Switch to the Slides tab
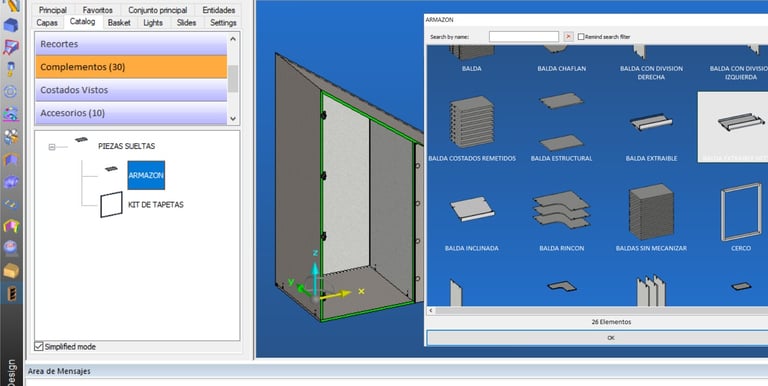 click(x=186, y=23)
